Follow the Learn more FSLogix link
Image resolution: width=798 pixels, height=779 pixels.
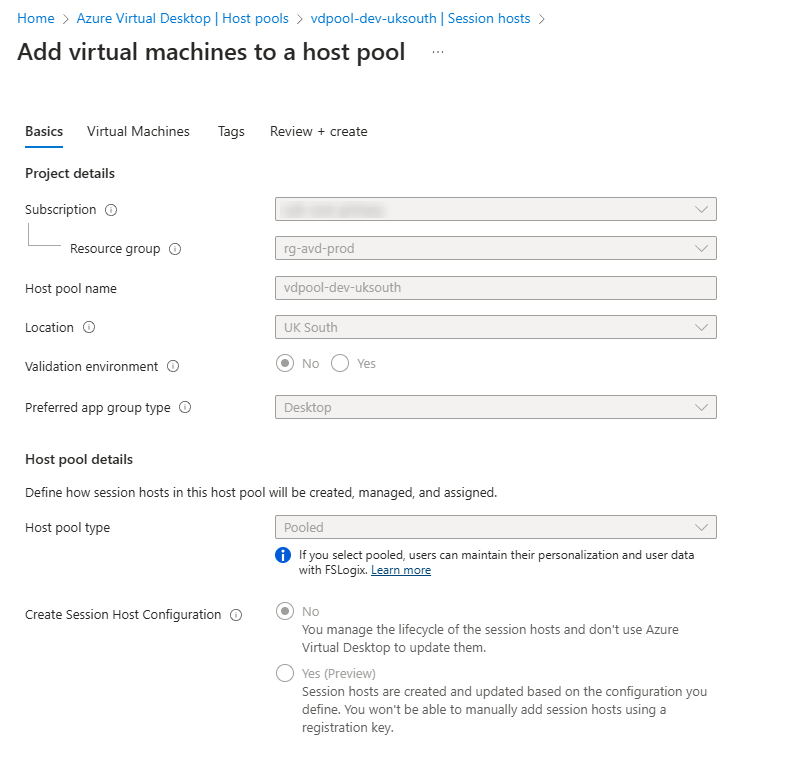tap(401, 570)
